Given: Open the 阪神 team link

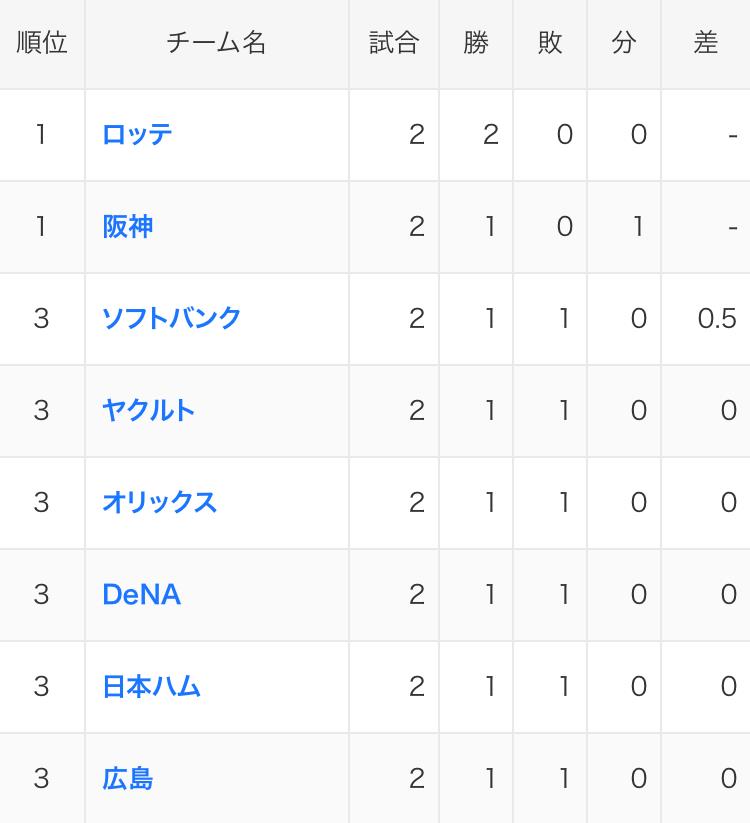Looking at the screenshot, I should 128,227.
